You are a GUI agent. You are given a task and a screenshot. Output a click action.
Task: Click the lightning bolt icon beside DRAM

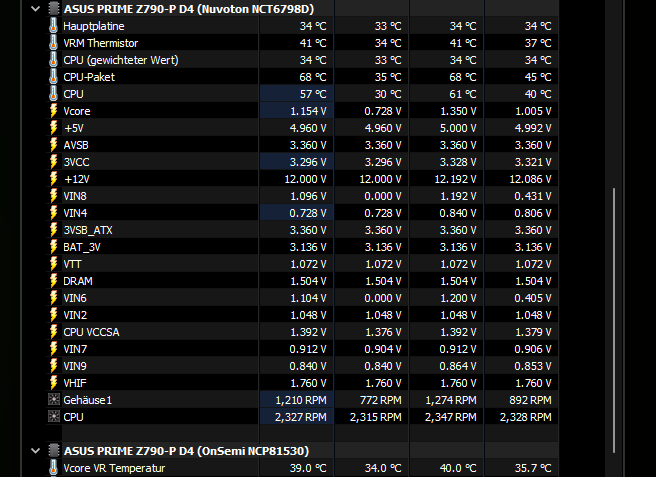[54, 281]
